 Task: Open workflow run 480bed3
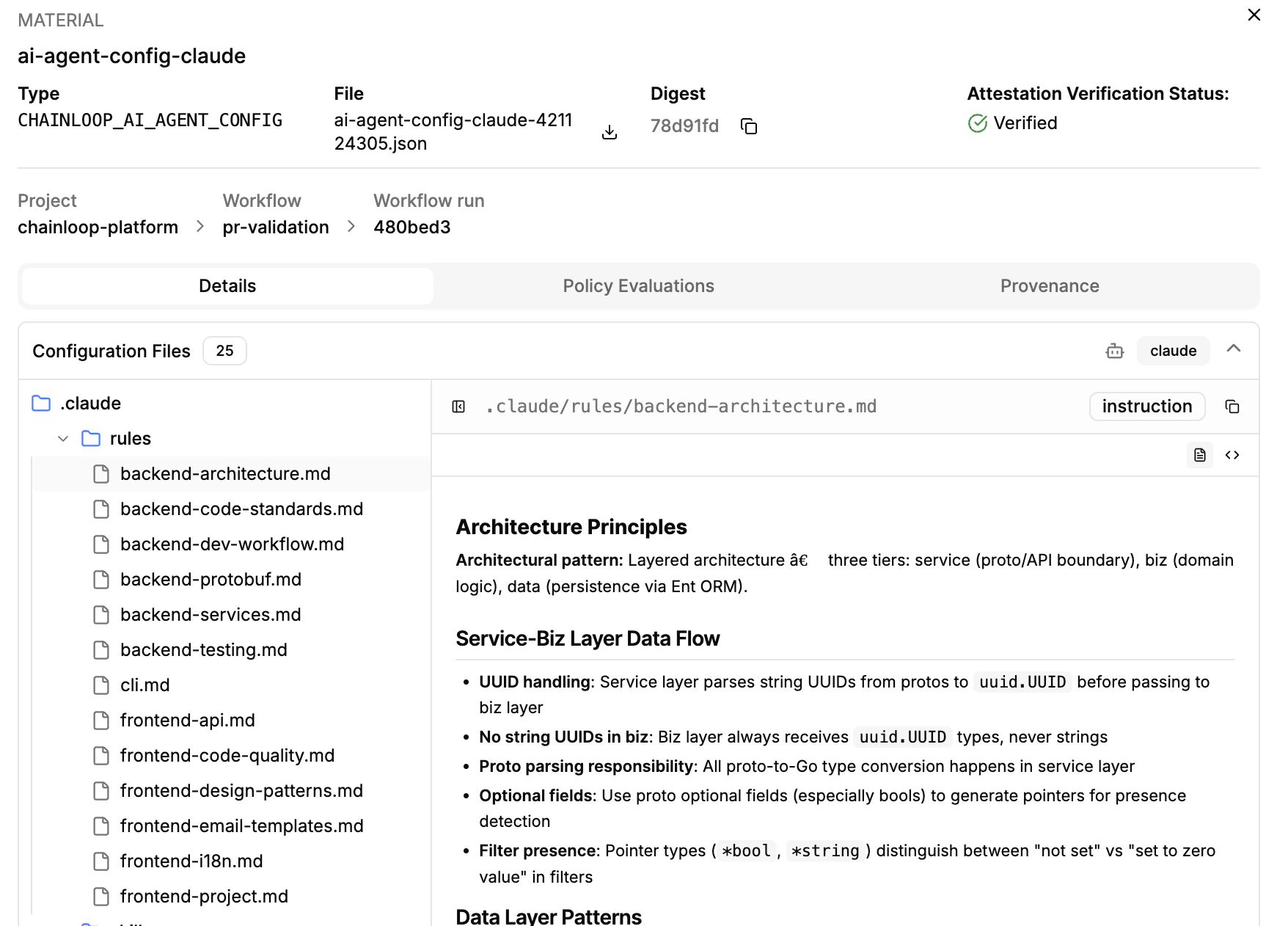click(413, 227)
